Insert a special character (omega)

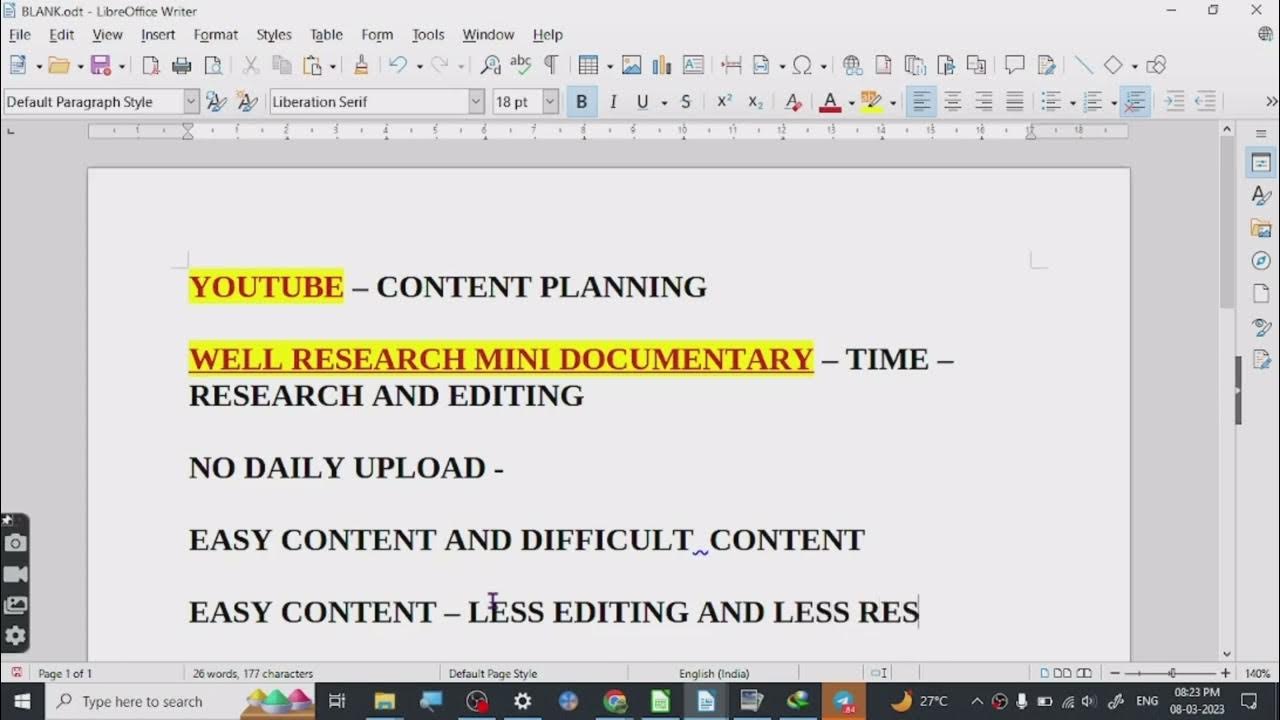coord(802,65)
